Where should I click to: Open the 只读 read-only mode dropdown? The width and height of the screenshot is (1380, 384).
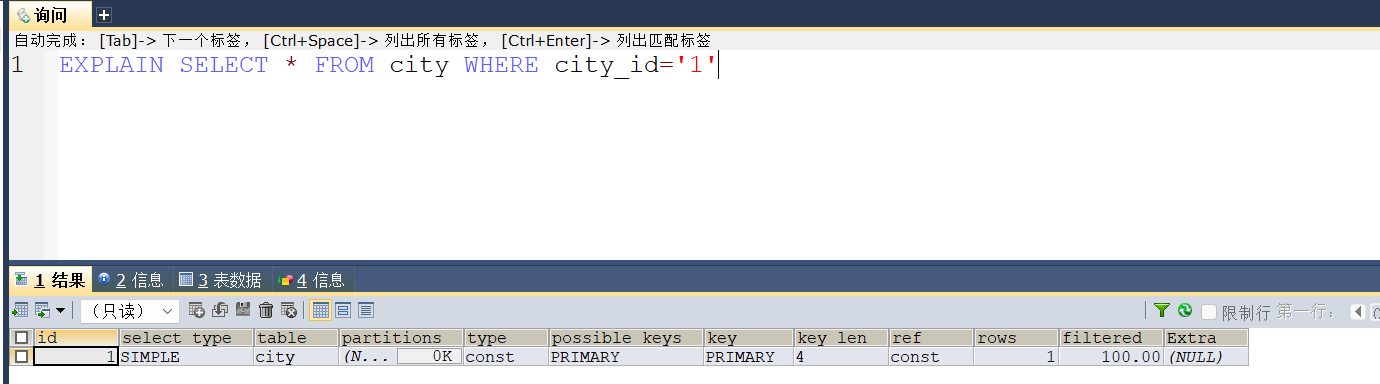[x=129, y=310]
